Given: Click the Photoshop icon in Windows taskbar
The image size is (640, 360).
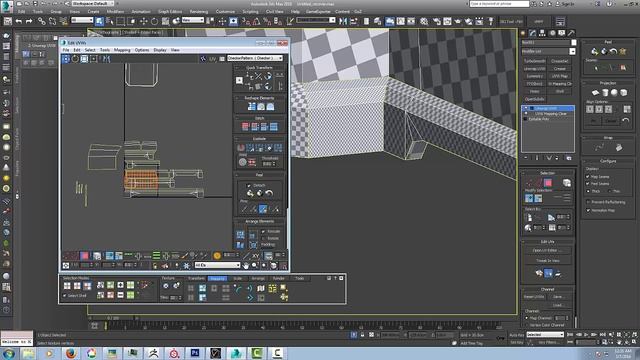Looking at the screenshot, I should [x=195, y=353].
